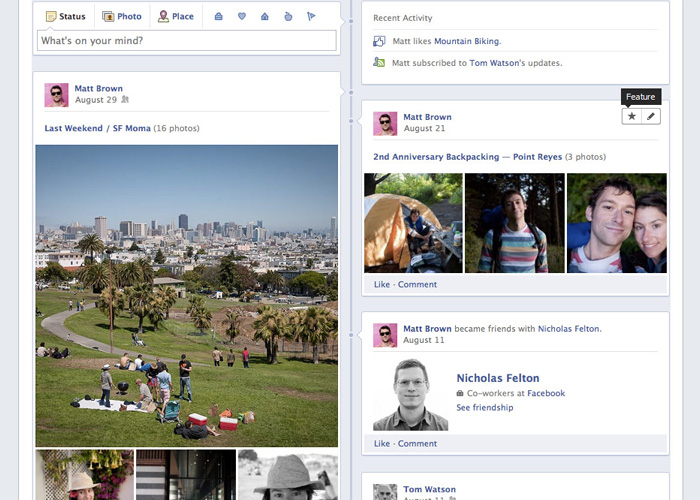Click Tom Watson avatar on bottom post
Image resolution: width=700 pixels, height=500 pixels.
point(385,492)
